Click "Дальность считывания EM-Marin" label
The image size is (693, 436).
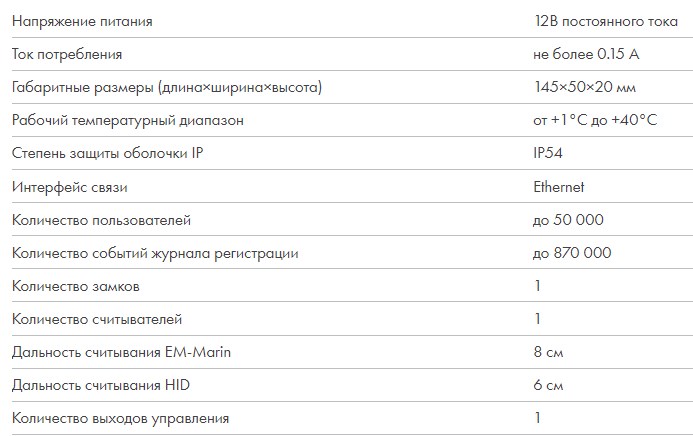pos(121,352)
